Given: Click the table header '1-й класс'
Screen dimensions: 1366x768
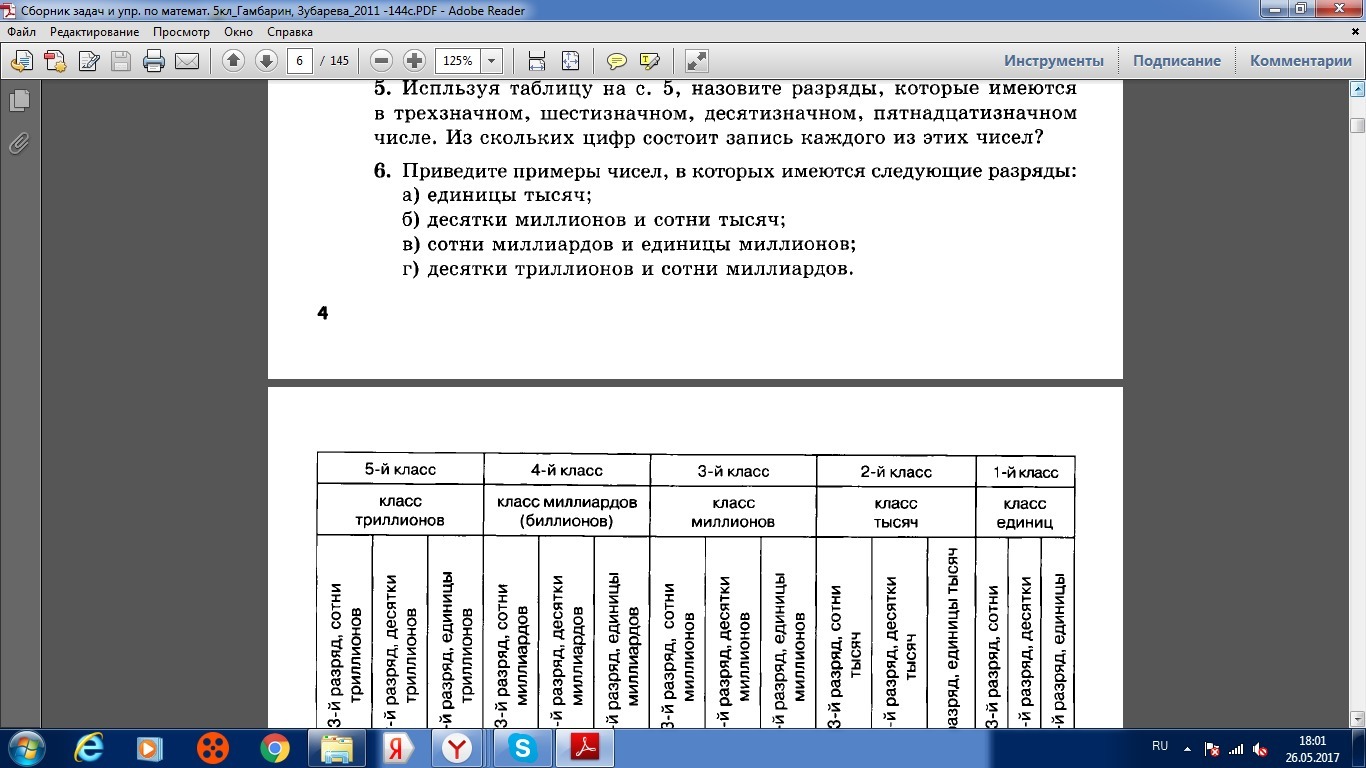Looking at the screenshot, I should tap(1025, 473).
